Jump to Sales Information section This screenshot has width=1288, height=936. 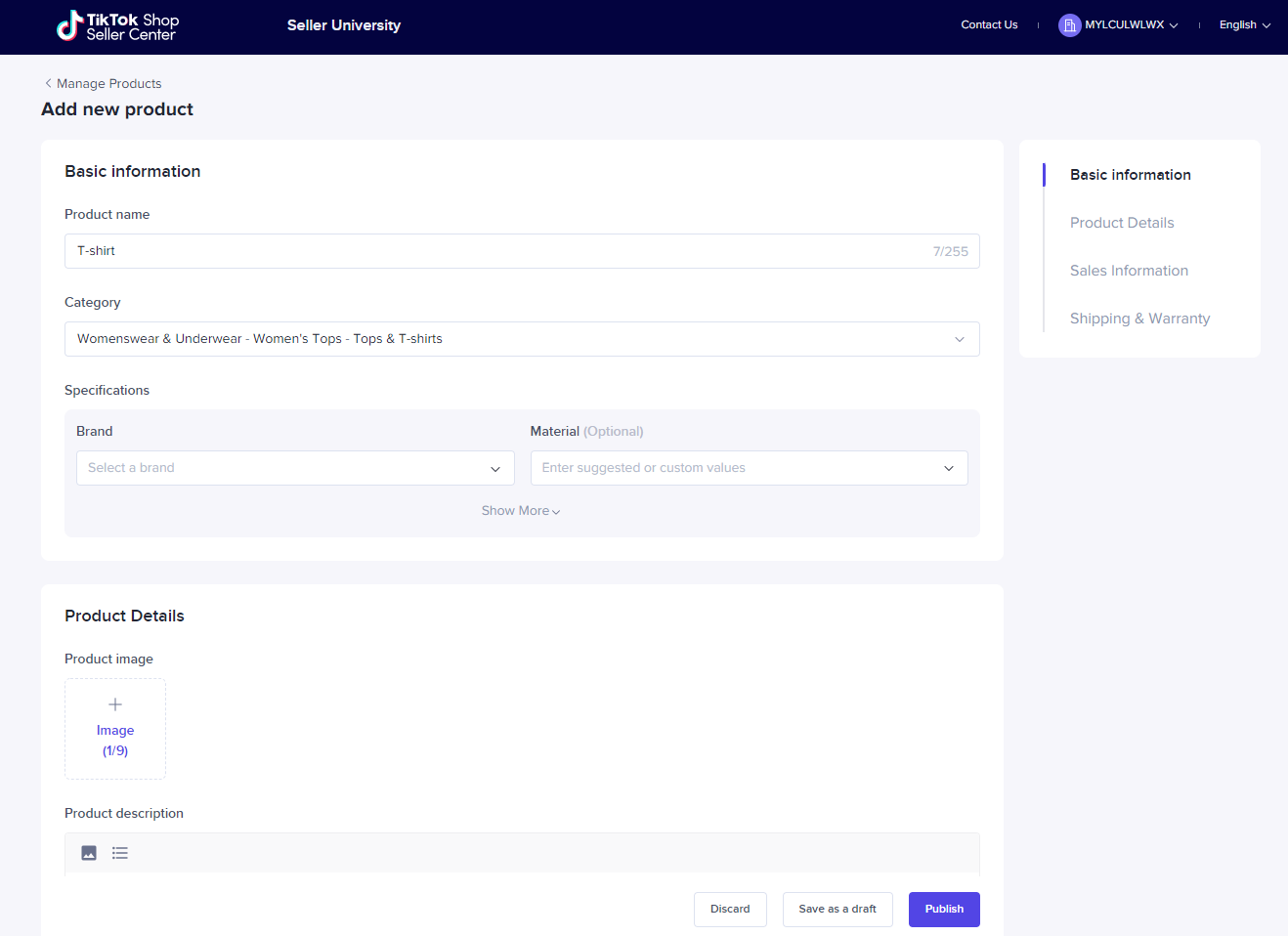(x=1129, y=271)
